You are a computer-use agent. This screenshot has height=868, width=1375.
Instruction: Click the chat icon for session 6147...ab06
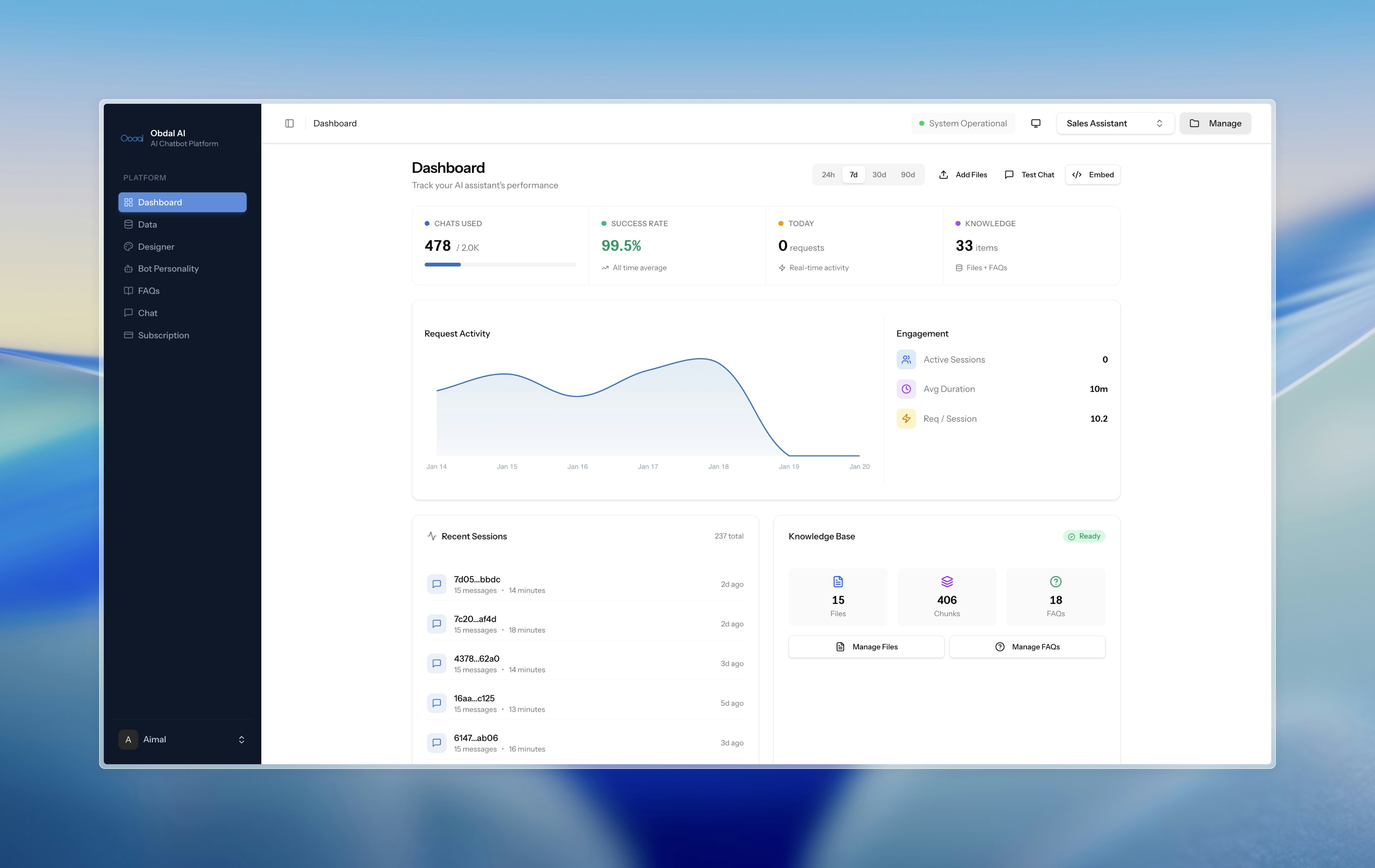point(437,743)
